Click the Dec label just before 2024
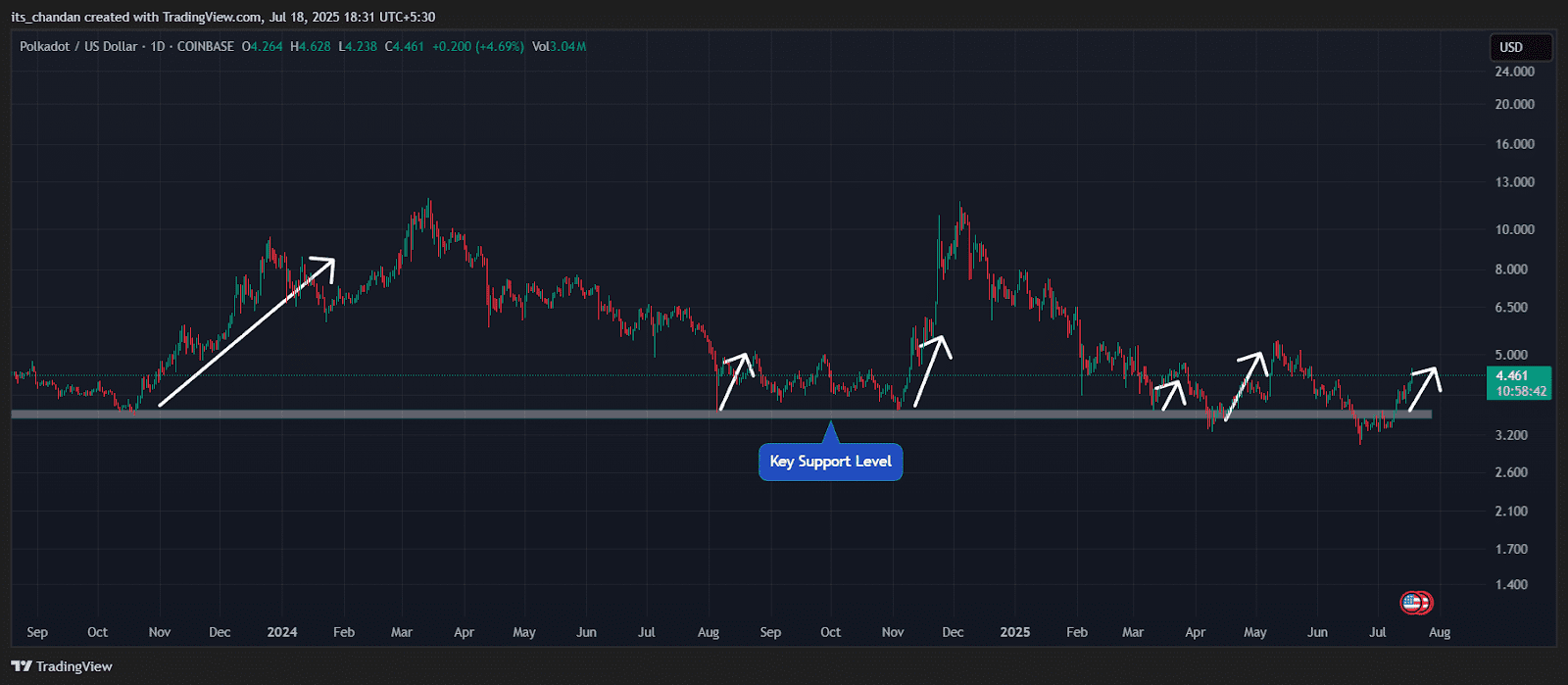The height and width of the screenshot is (685, 1568). pyautogui.click(x=220, y=632)
